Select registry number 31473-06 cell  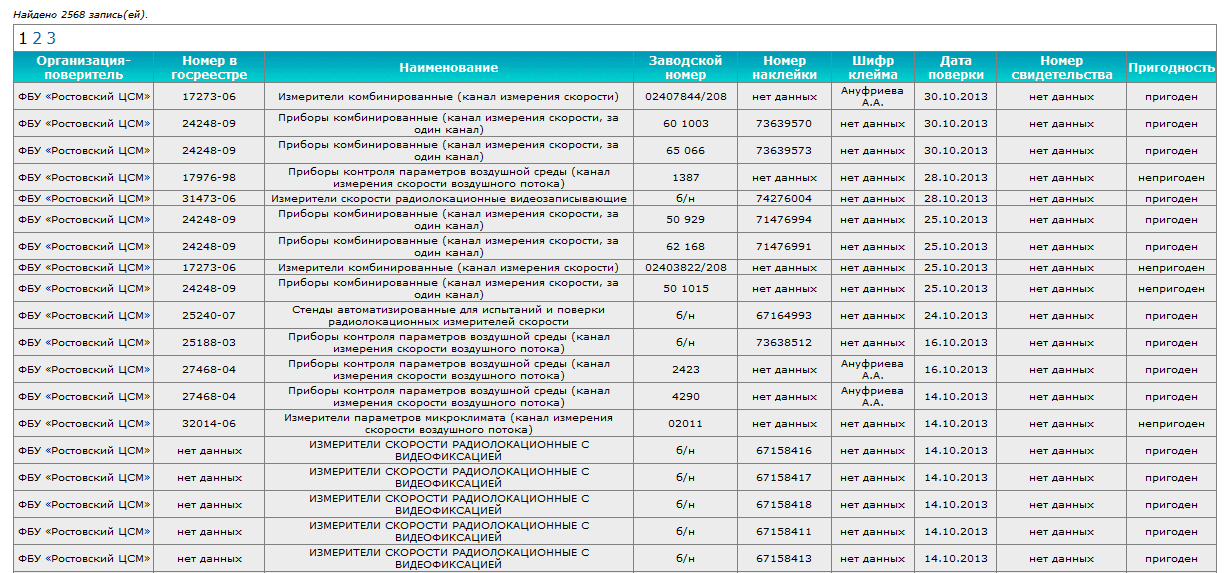pos(209,199)
